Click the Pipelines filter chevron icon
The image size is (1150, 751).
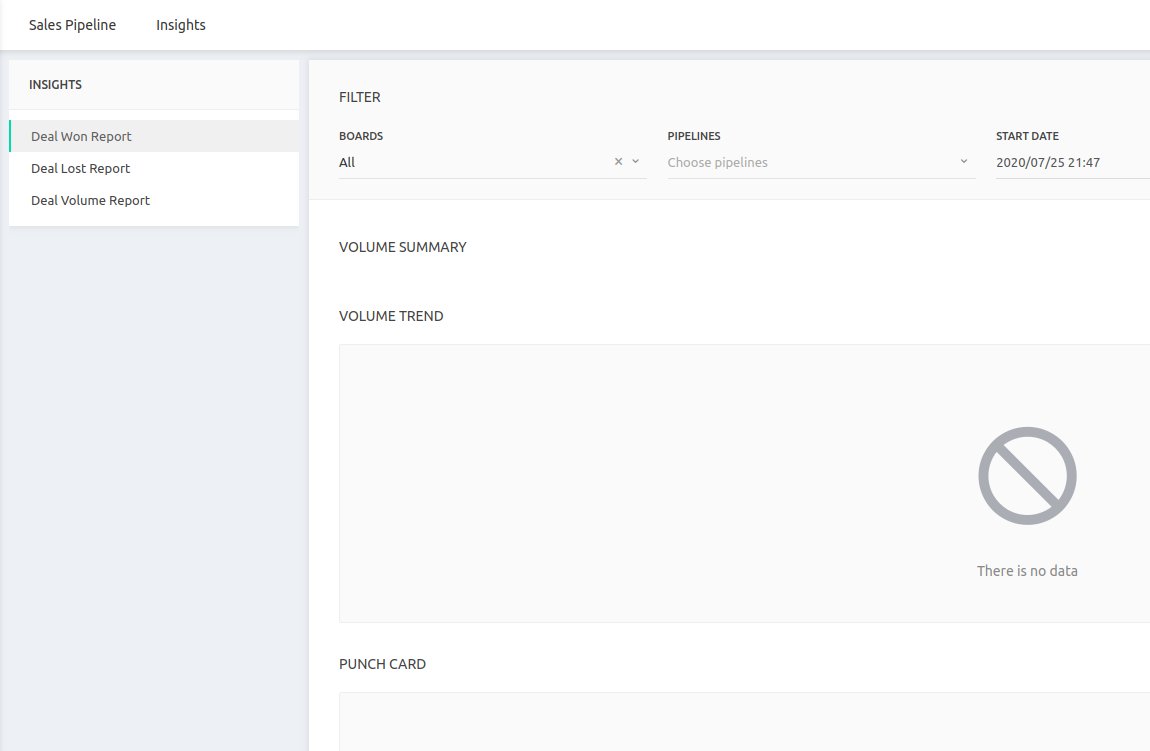coord(963,161)
